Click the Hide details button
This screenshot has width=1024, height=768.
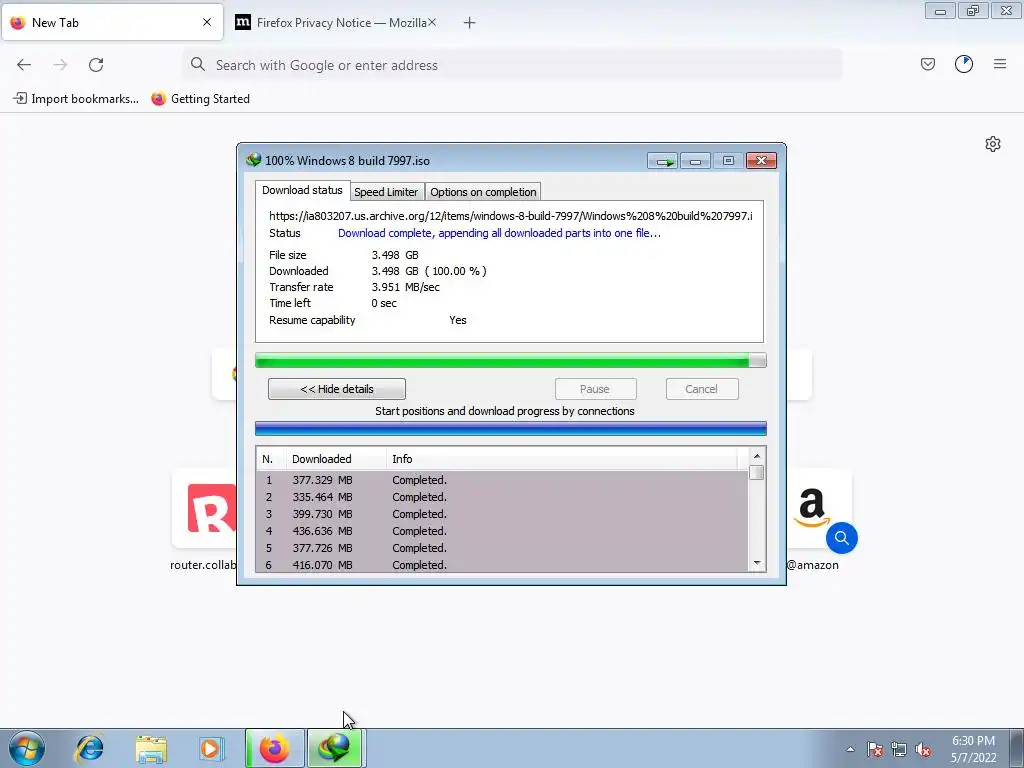click(x=336, y=389)
